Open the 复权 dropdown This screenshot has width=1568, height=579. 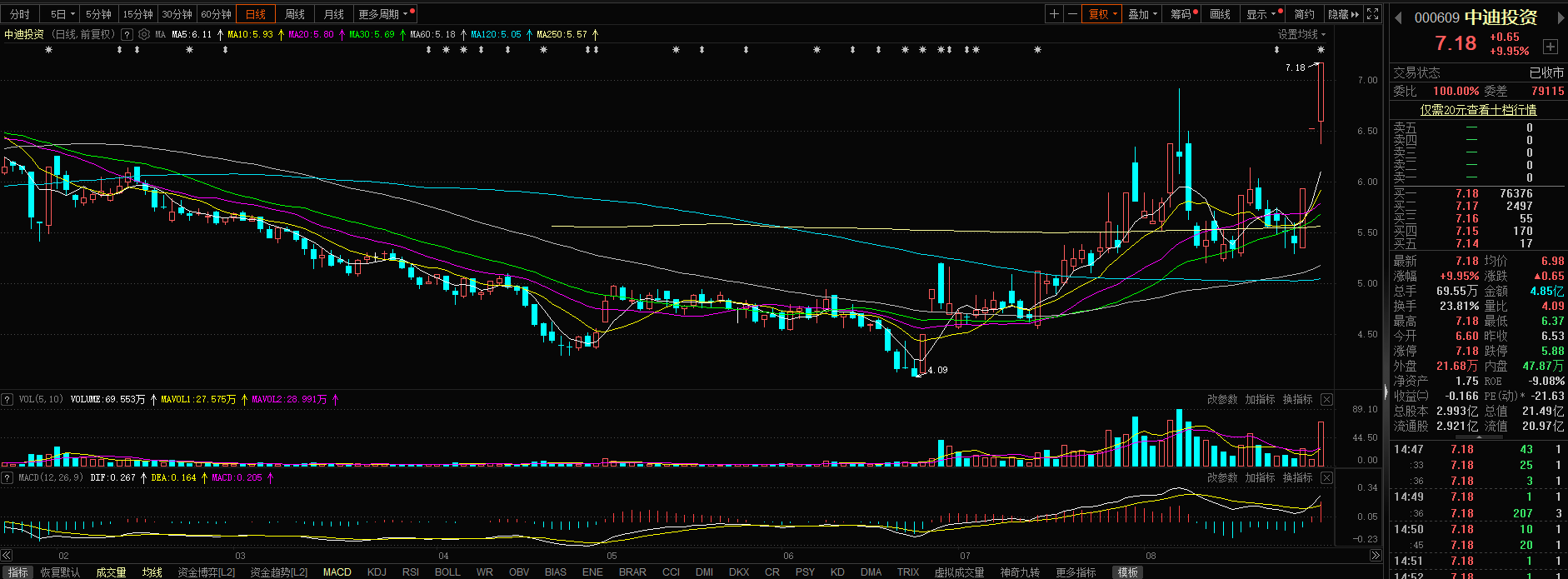pyautogui.click(x=1101, y=14)
